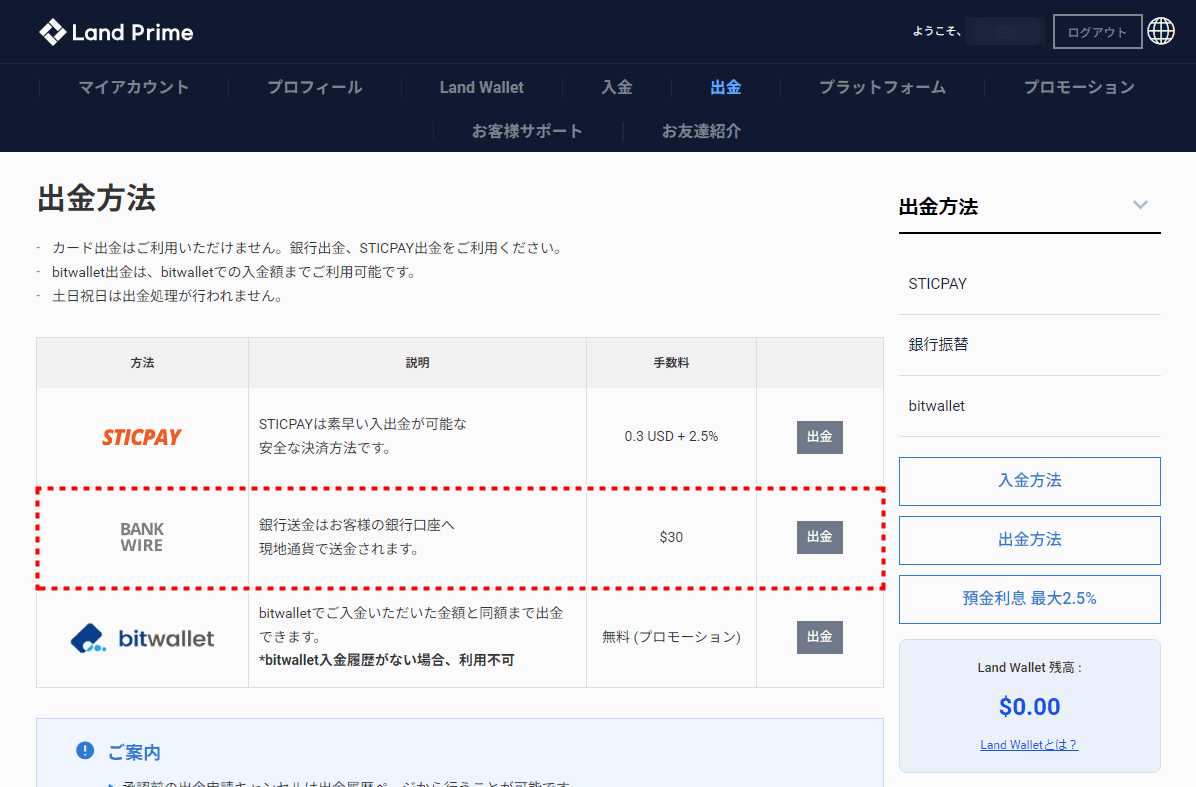The height and width of the screenshot is (787, 1196).
Task: Click the ご案内 section heading
Action: 134,753
